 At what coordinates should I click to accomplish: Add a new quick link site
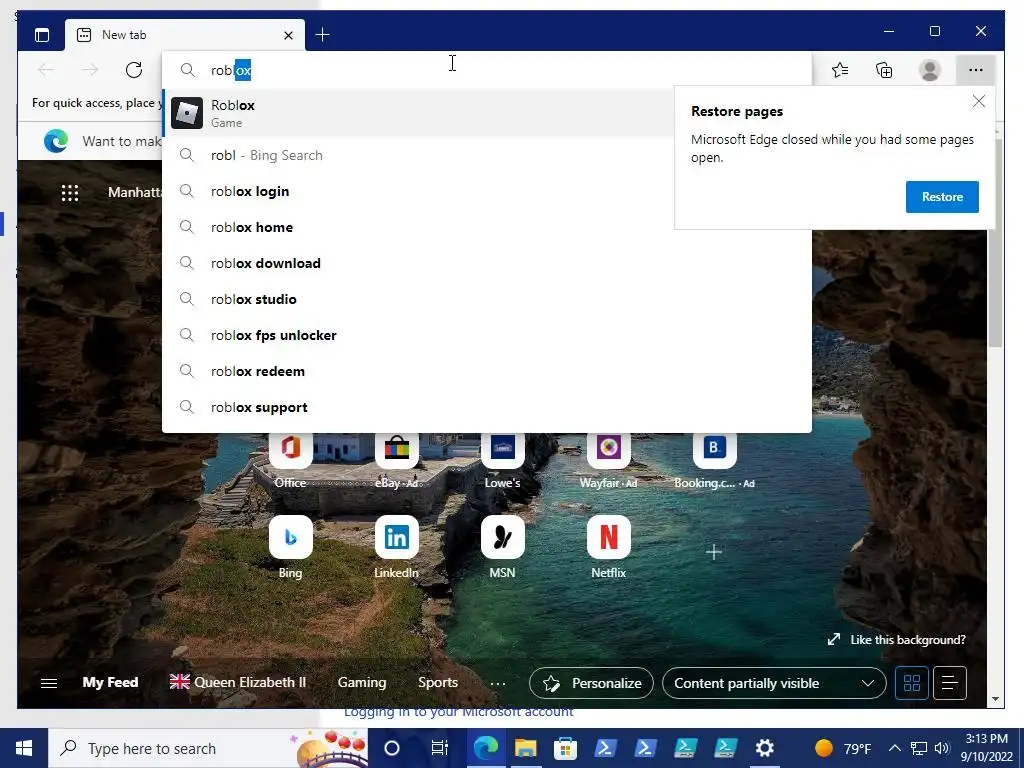tap(714, 552)
